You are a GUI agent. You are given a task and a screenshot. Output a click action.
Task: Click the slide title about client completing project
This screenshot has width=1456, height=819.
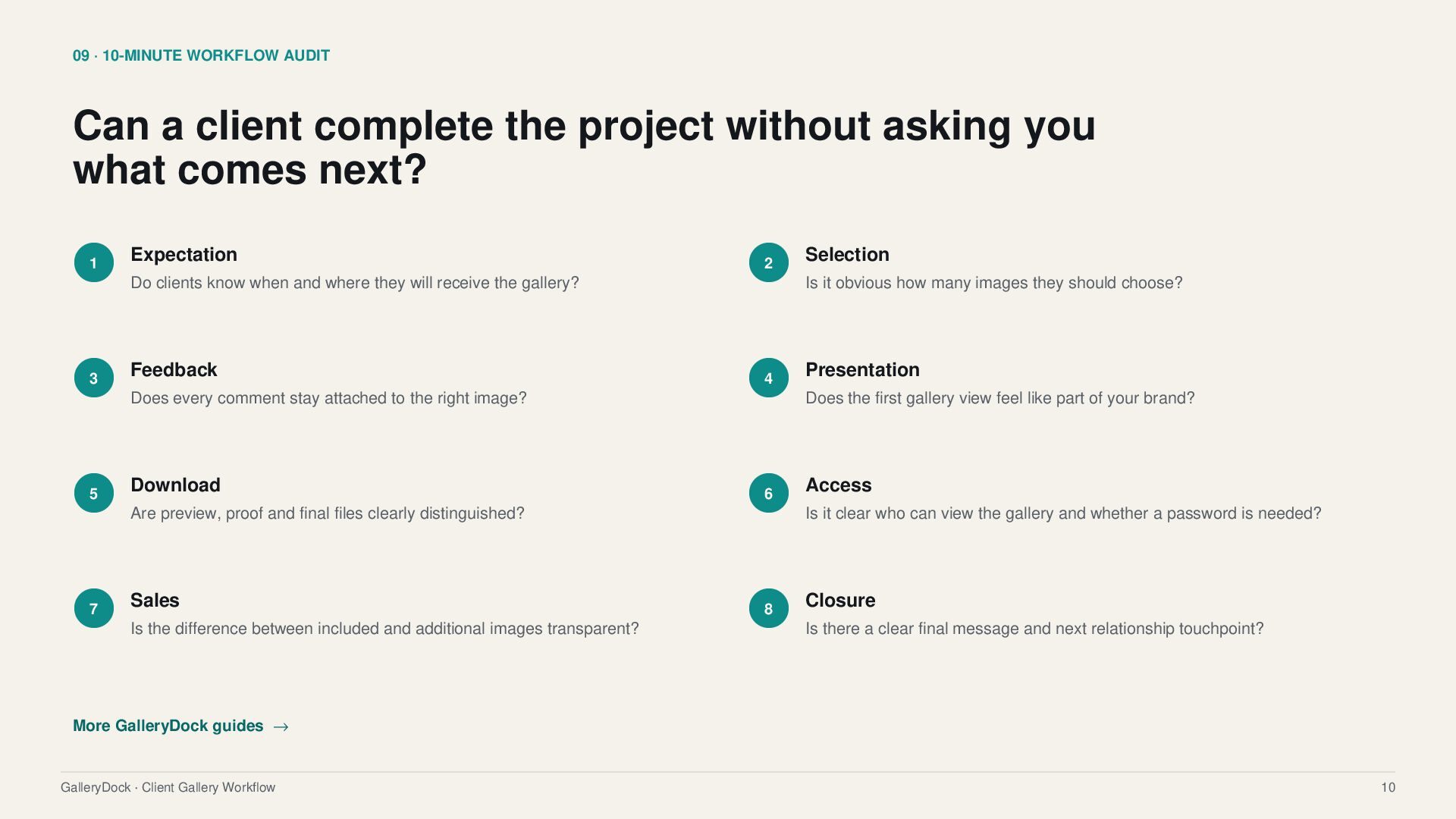584,147
